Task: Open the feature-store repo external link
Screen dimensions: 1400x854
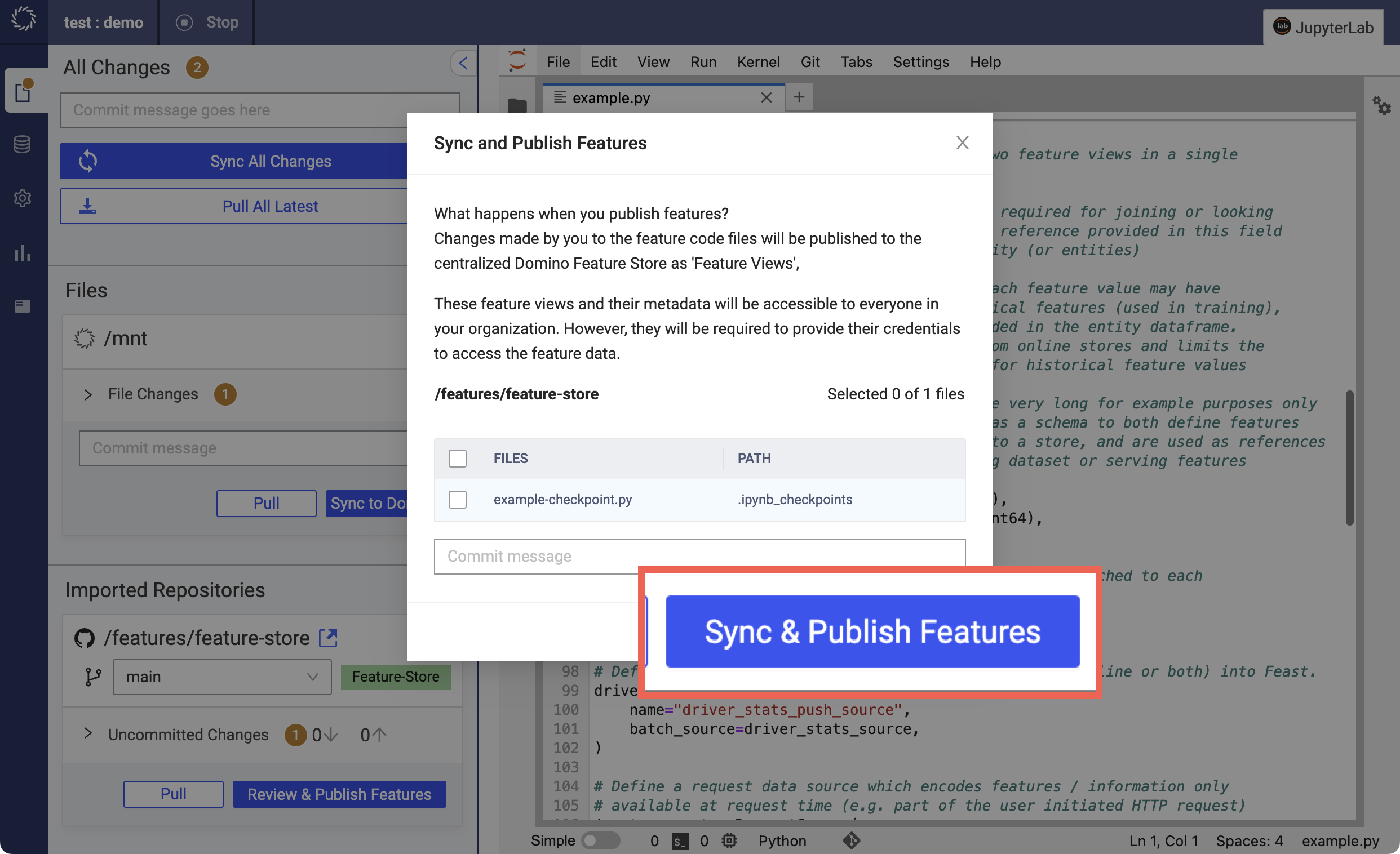Action: pos(329,638)
